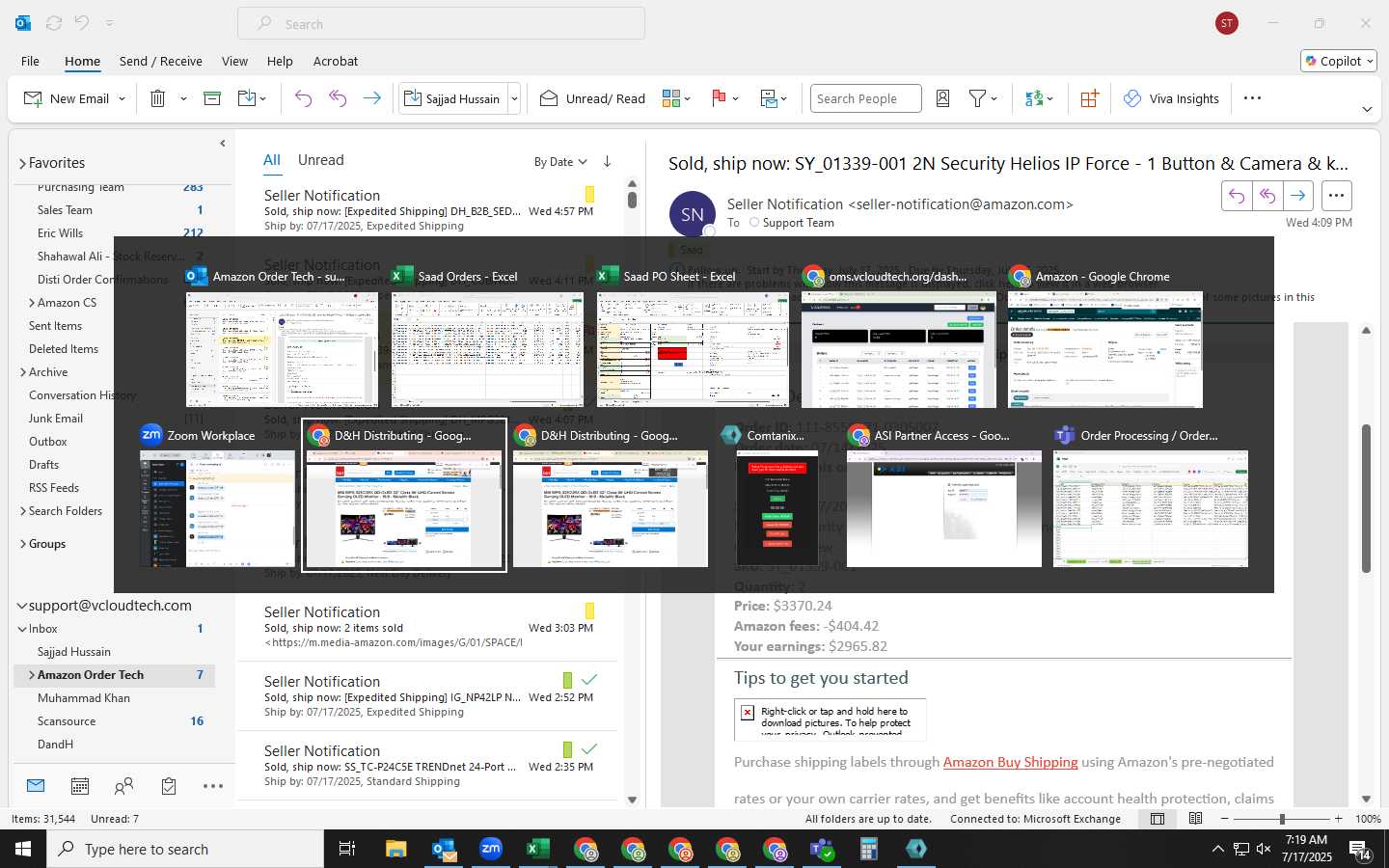The image size is (1389, 868).
Task: Click the Copilot button
Action: click(x=1339, y=61)
